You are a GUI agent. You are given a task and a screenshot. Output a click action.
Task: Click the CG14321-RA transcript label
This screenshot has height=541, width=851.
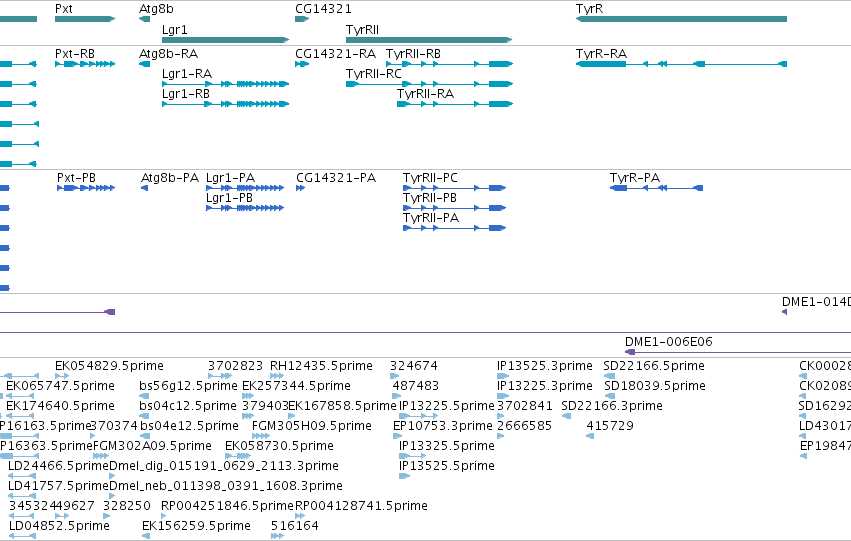click(x=335, y=54)
